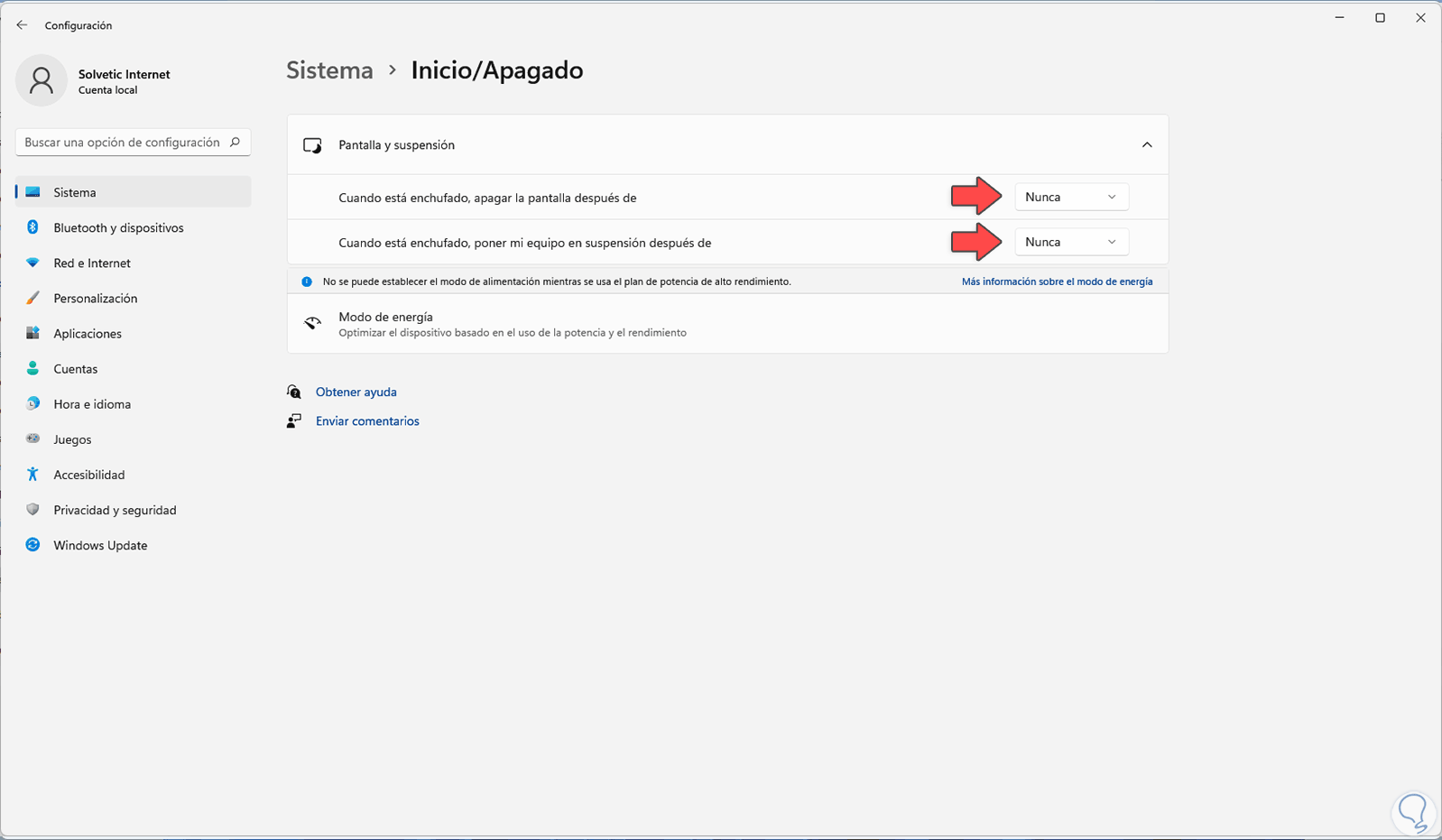Click the back arrow in Configuración
Screen dimensions: 1442x840
[x=22, y=25]
